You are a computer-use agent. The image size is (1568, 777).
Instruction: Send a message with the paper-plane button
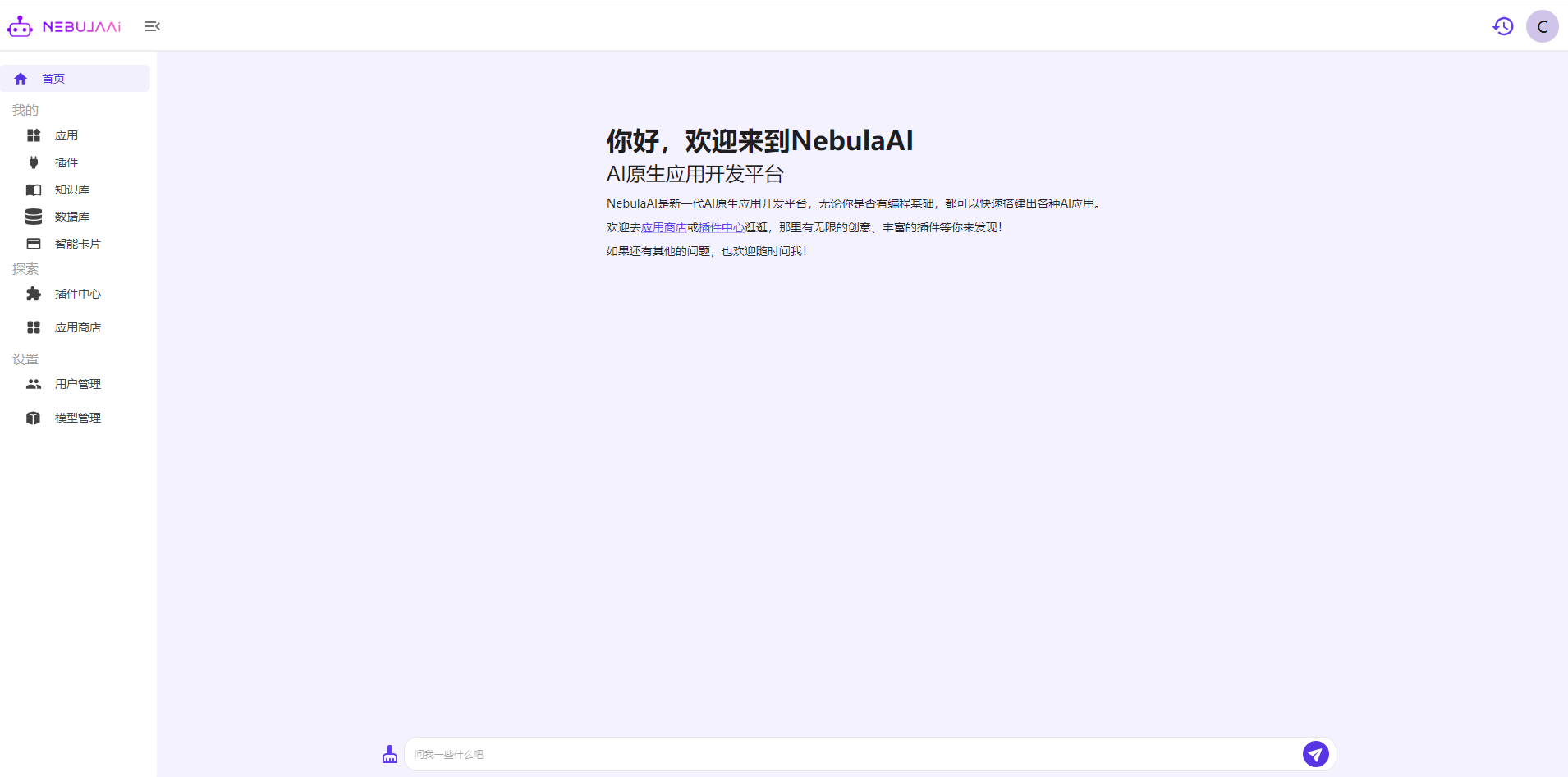pos(1316,753)
